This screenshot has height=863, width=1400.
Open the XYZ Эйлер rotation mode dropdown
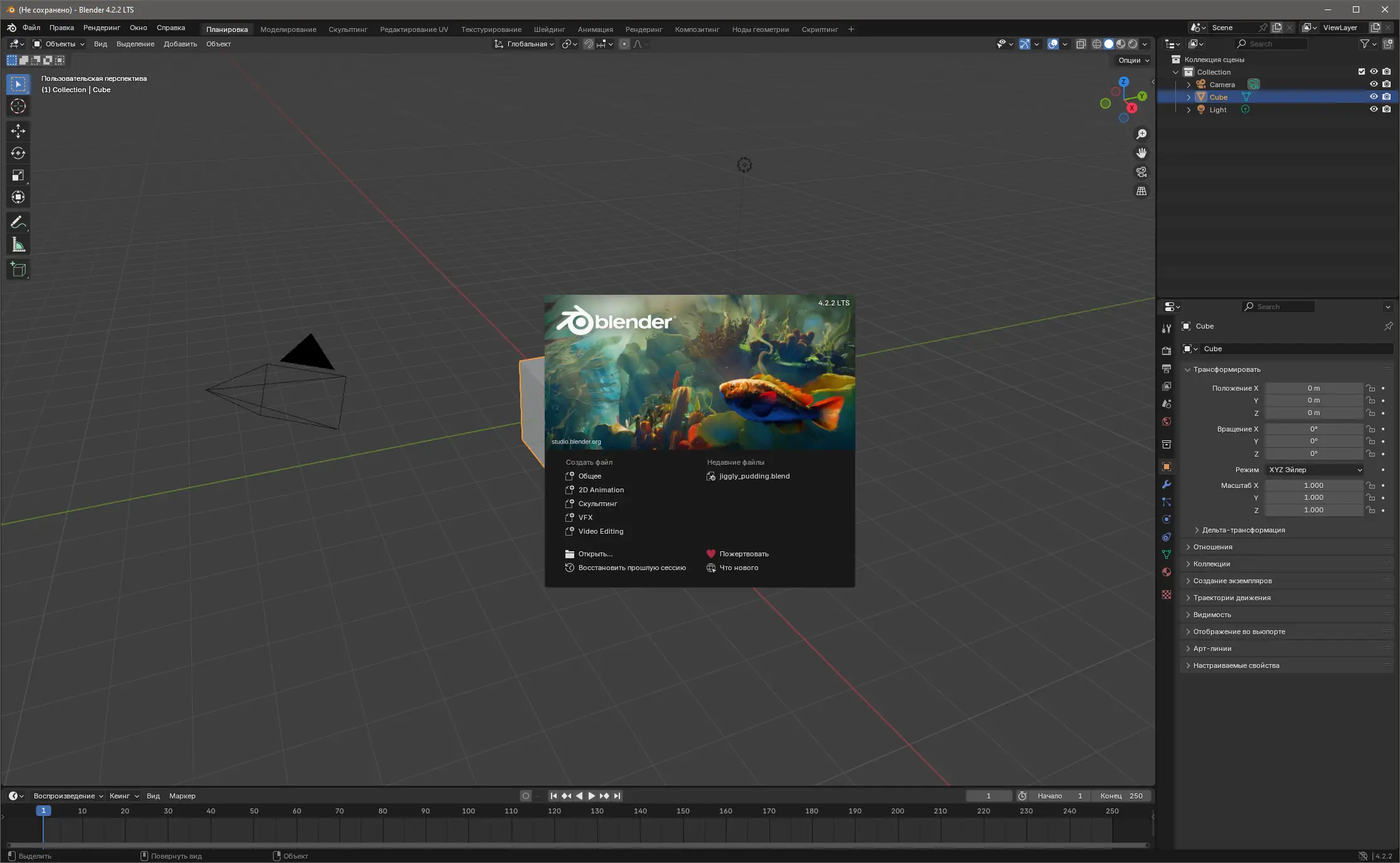tap(1315, 470)
